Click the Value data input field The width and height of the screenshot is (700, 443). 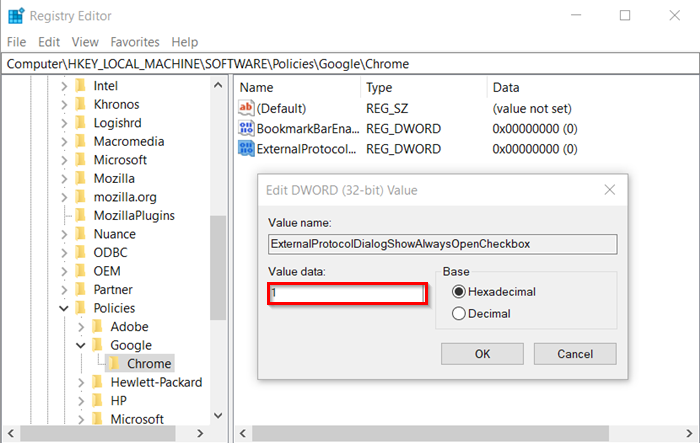click(347, 293)
